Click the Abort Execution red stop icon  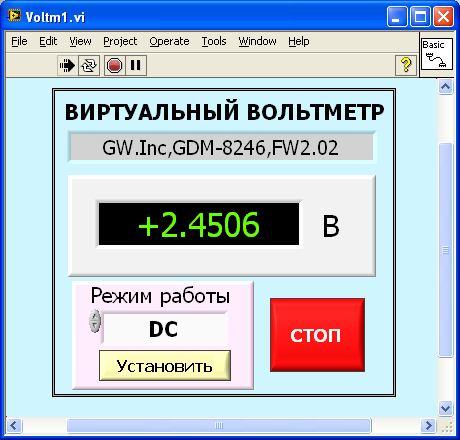pos(114,65)
